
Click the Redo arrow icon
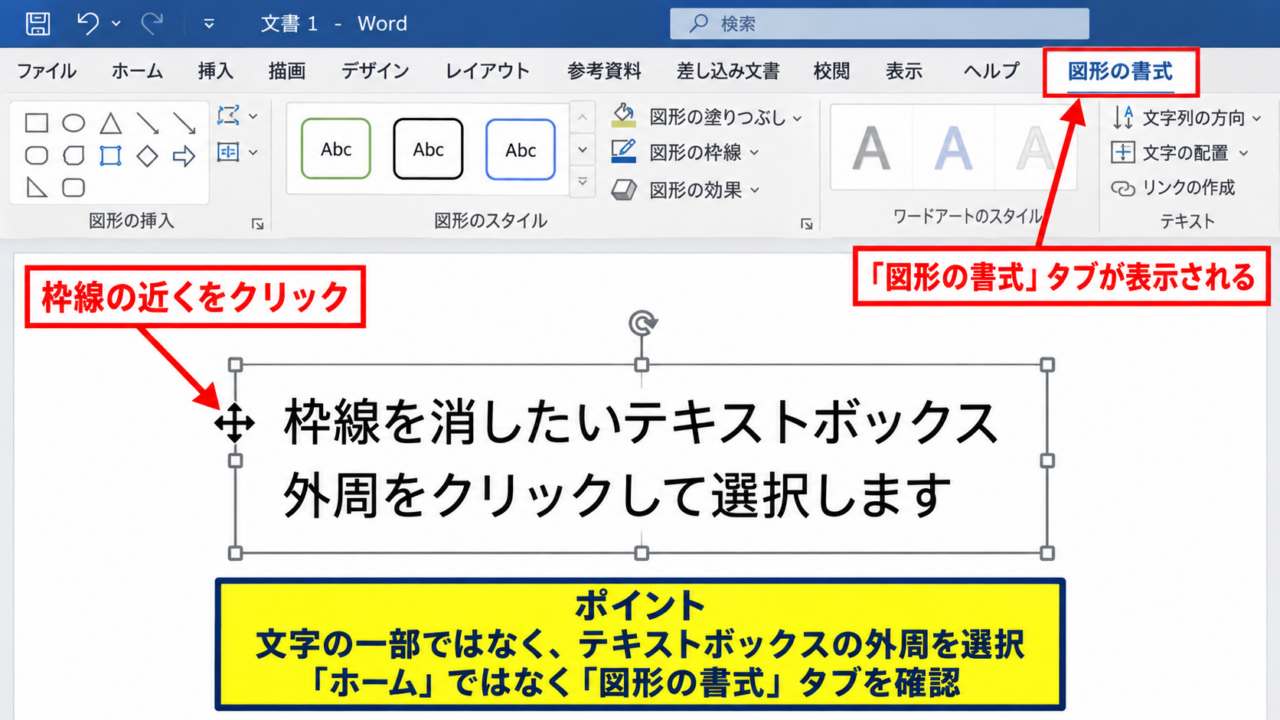tap(152, 23)
